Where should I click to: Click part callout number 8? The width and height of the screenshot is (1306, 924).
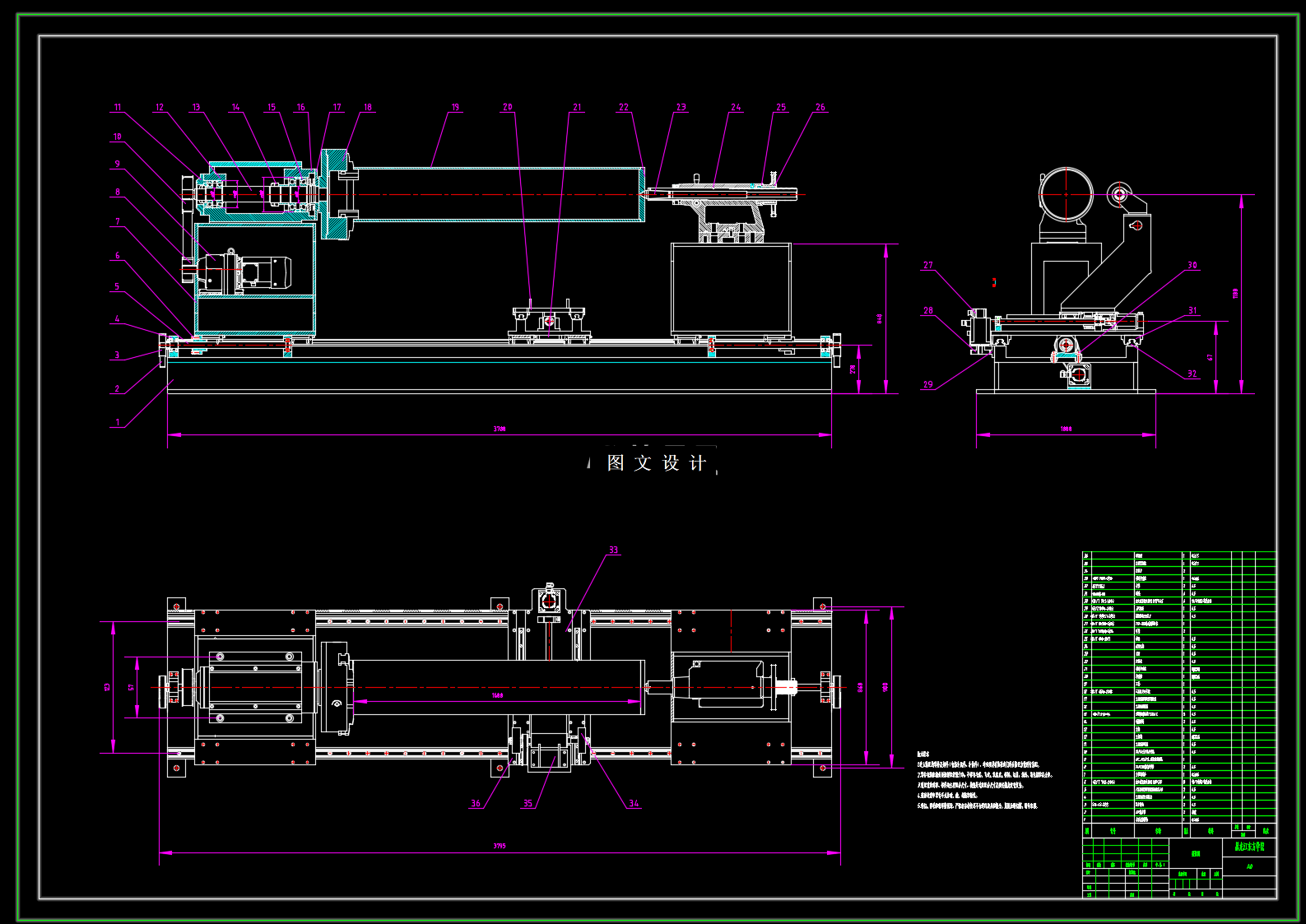(x=117, y=193)
